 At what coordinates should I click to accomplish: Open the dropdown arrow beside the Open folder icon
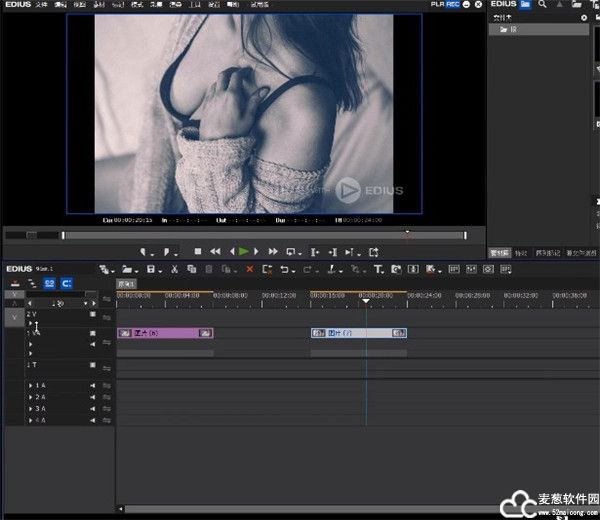point(135,271)
